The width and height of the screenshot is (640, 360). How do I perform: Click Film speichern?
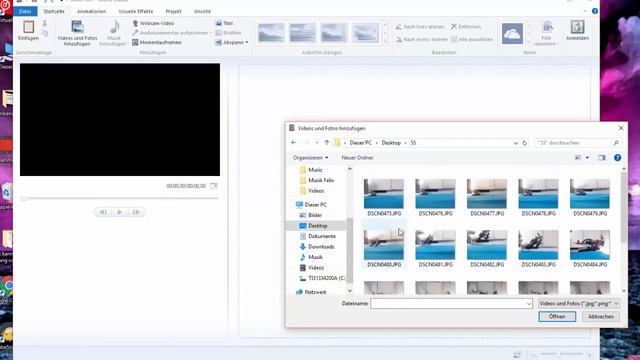tap(547, 33)
